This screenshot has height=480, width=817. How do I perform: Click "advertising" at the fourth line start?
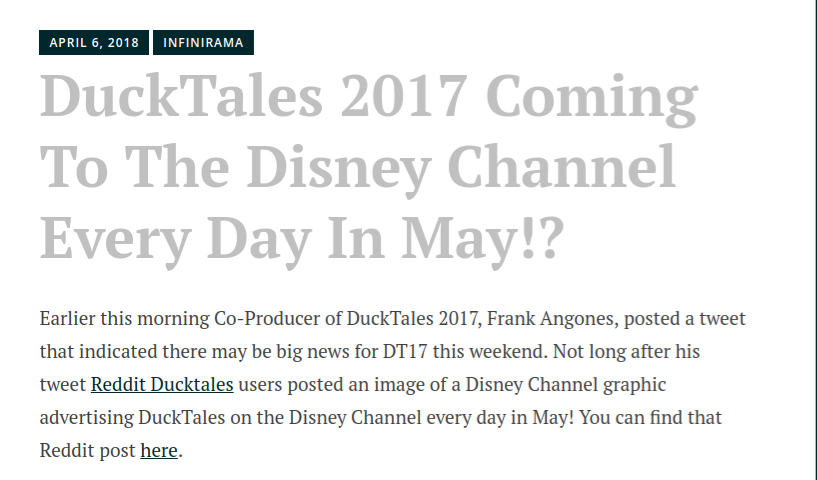point(86,417)
